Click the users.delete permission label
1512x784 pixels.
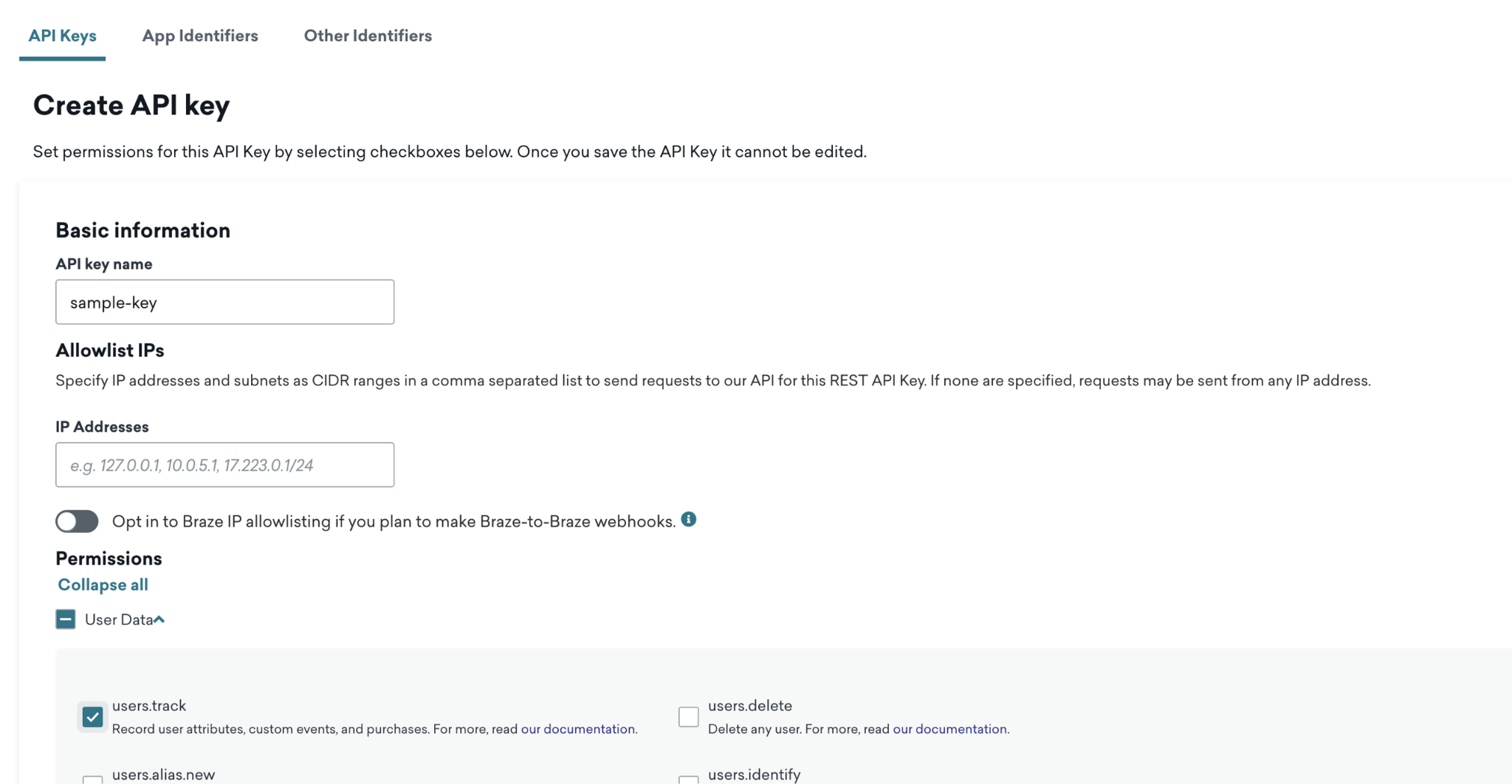750,706
